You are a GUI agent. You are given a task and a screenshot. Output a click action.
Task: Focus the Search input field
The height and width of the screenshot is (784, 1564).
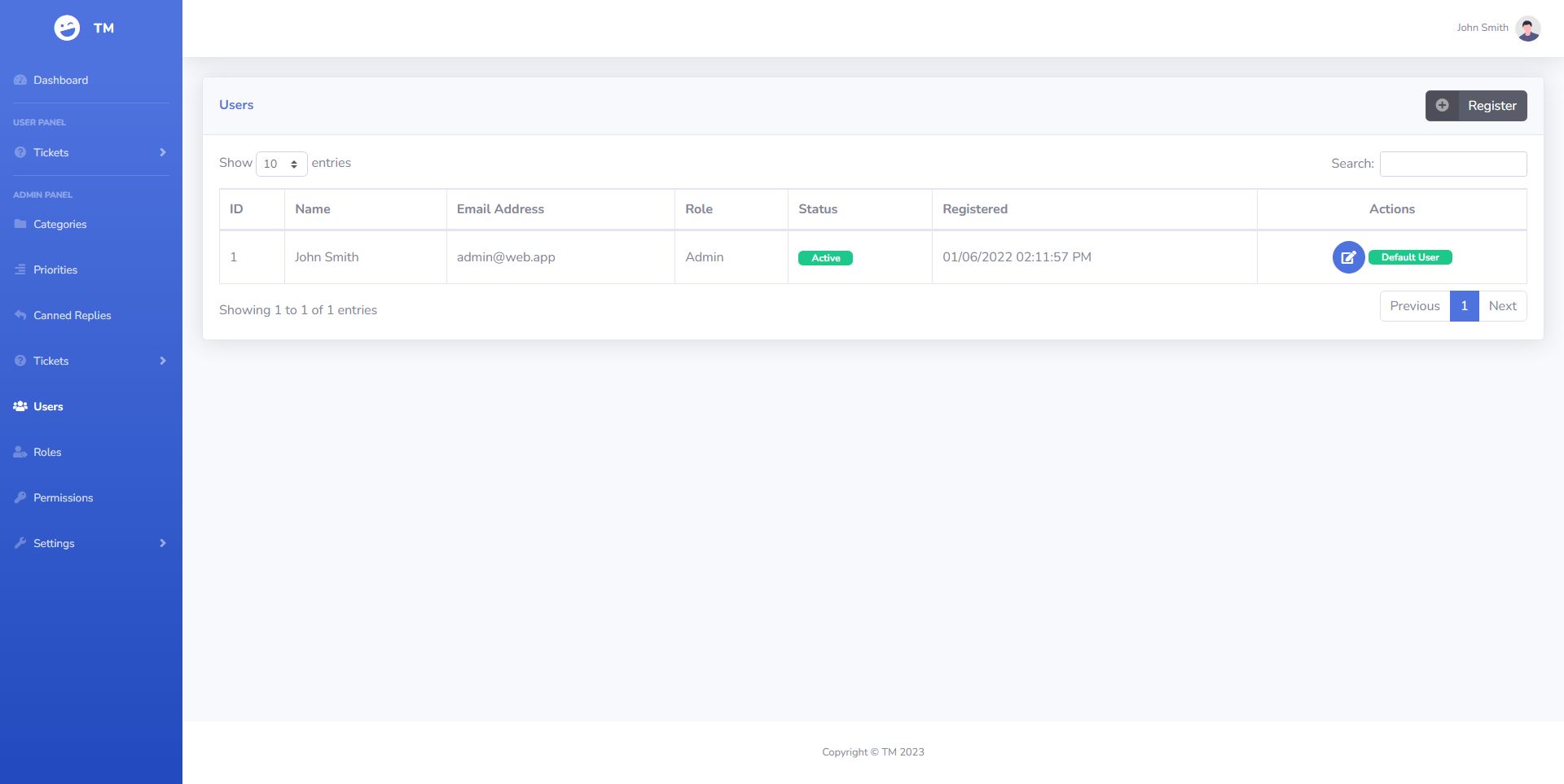[1453, 164]
